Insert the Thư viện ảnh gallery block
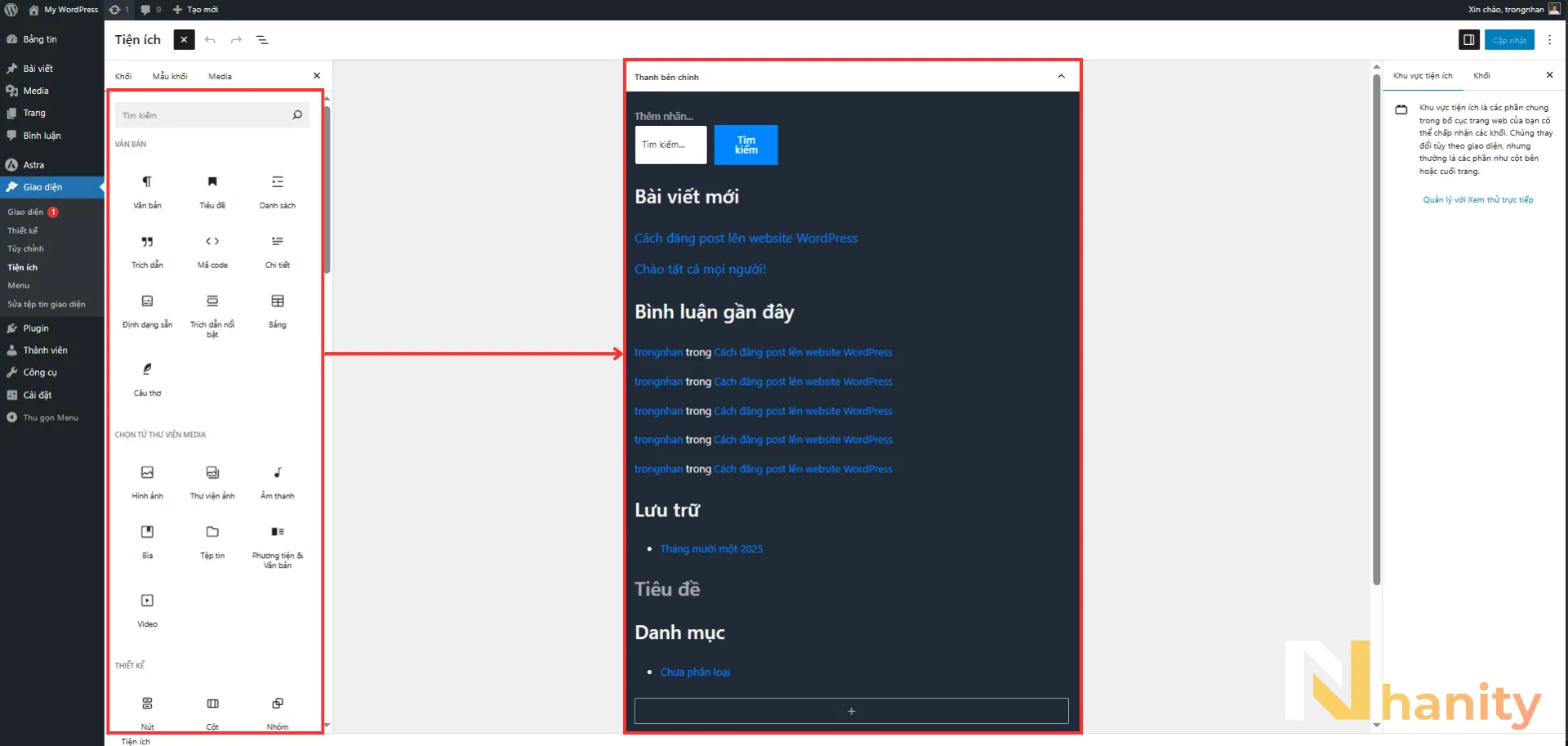Viewport: 1568px width, 746px height. coord(212,482)
